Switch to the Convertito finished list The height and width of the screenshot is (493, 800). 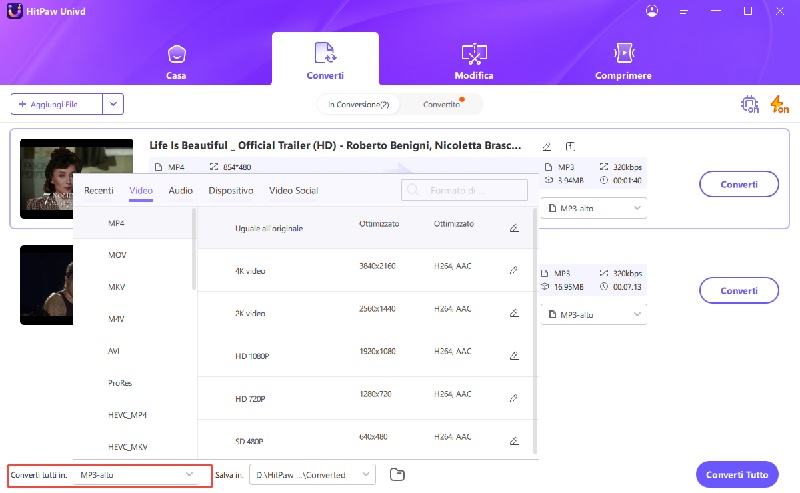pos(442,104)
